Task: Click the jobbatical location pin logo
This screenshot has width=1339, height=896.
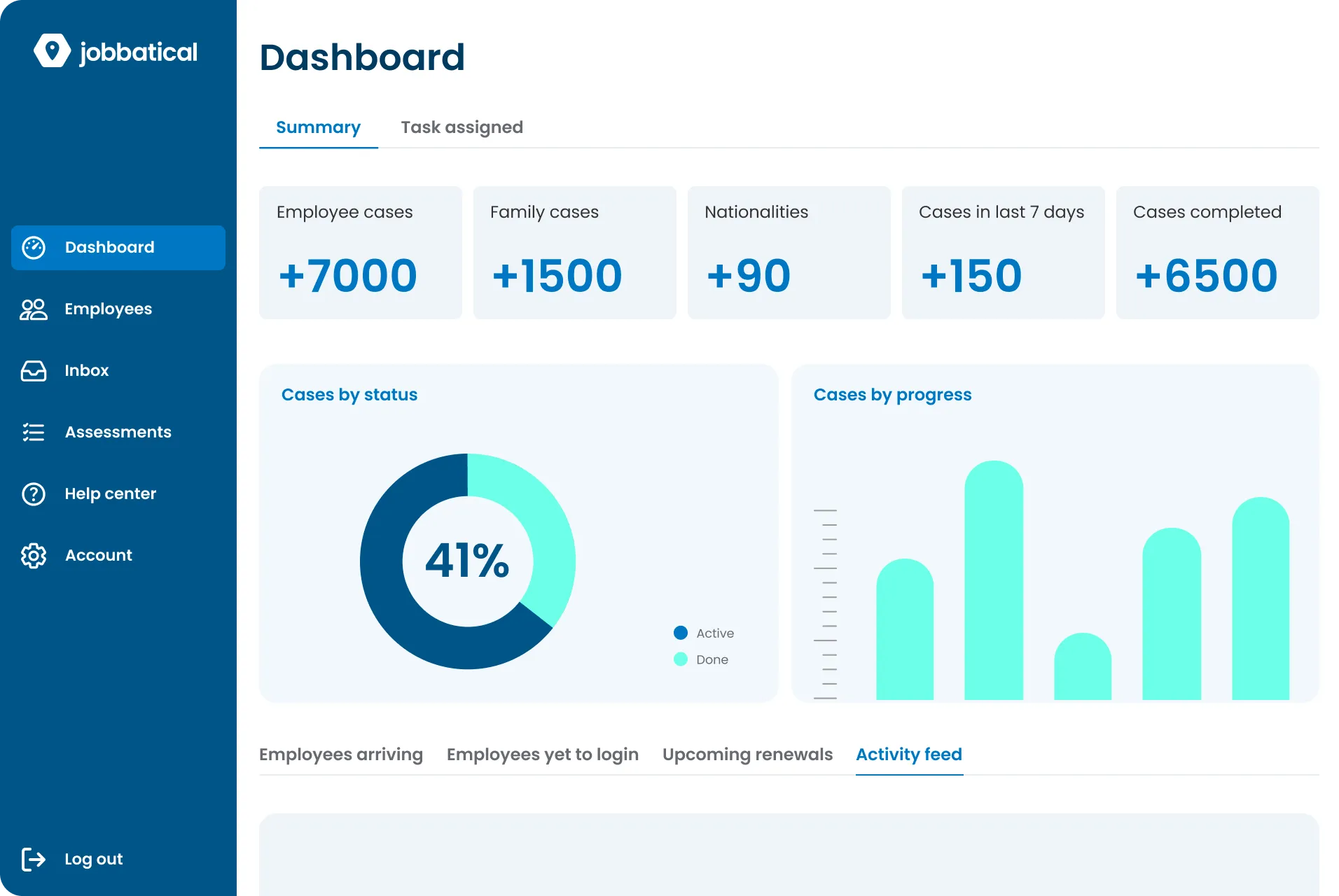Action: click(52, 50)
